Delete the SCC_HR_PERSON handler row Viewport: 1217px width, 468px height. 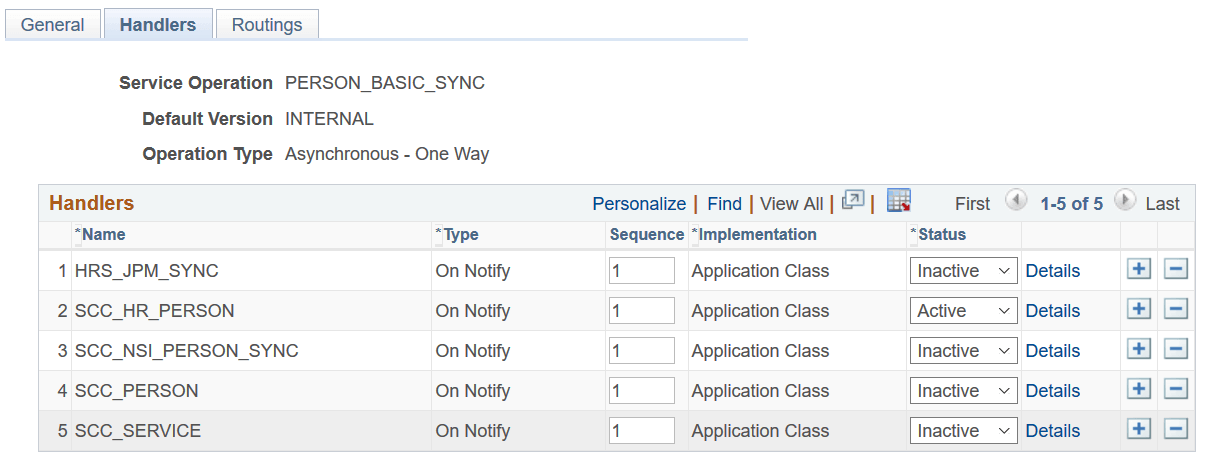(1176, 310)
